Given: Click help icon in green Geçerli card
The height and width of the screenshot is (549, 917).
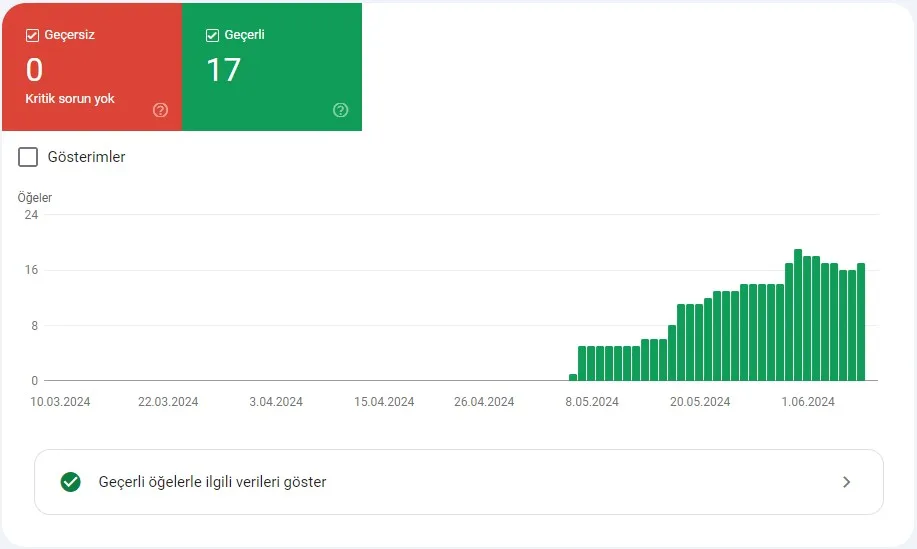Looking at the screenshot, I should 340,110.
